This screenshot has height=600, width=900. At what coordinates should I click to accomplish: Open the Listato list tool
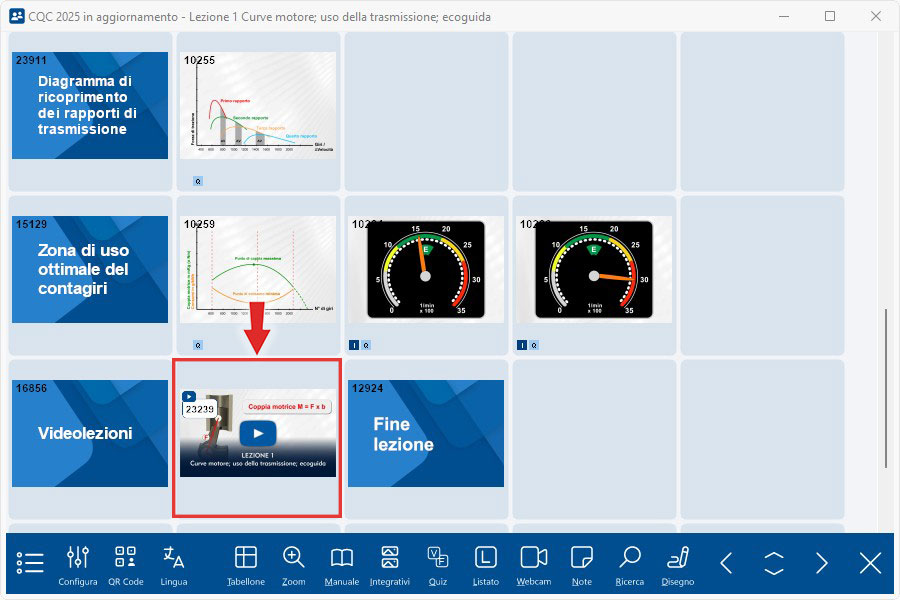(x=485, y=563)
